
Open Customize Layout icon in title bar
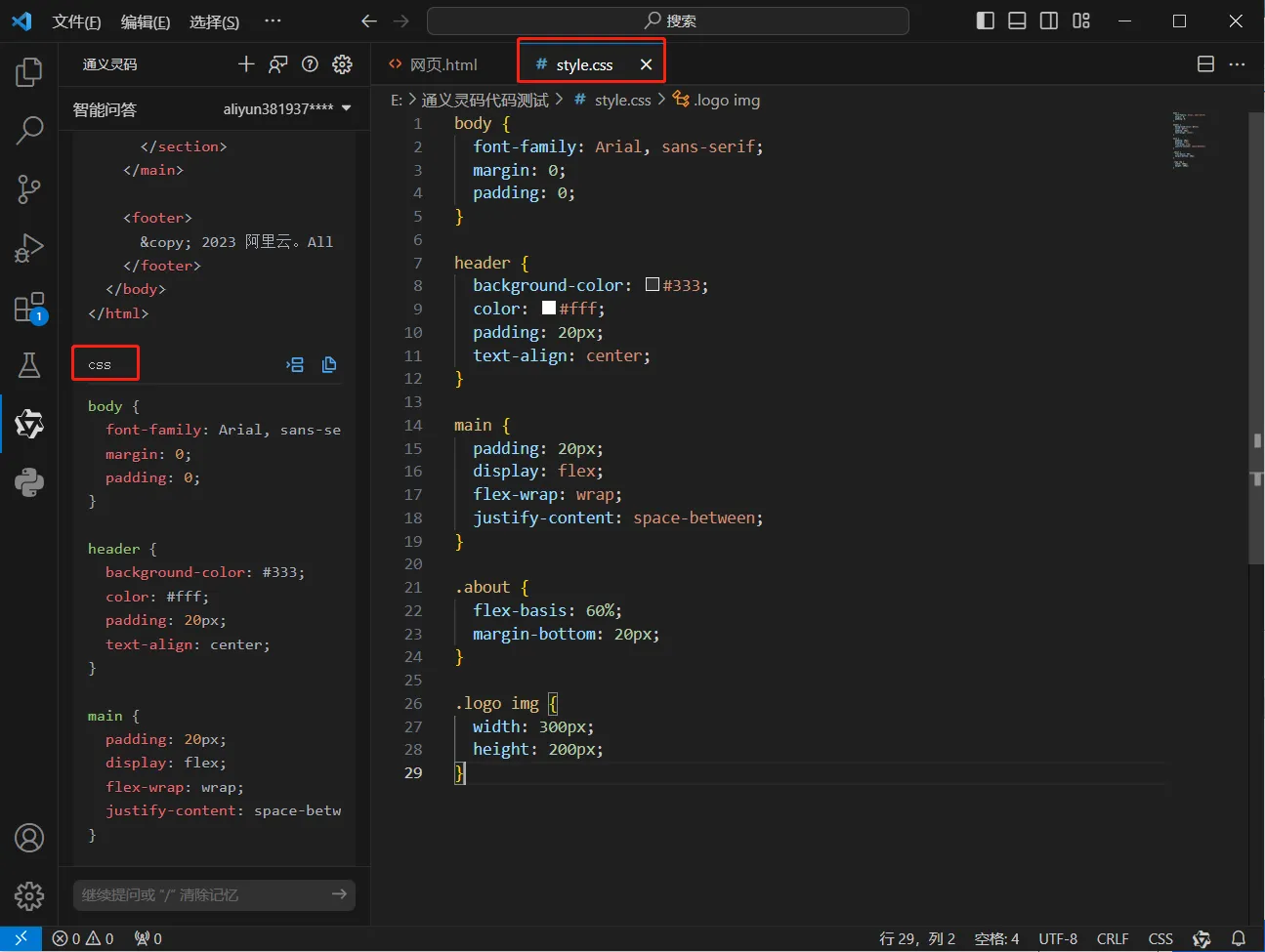(x=1081, y=21)
